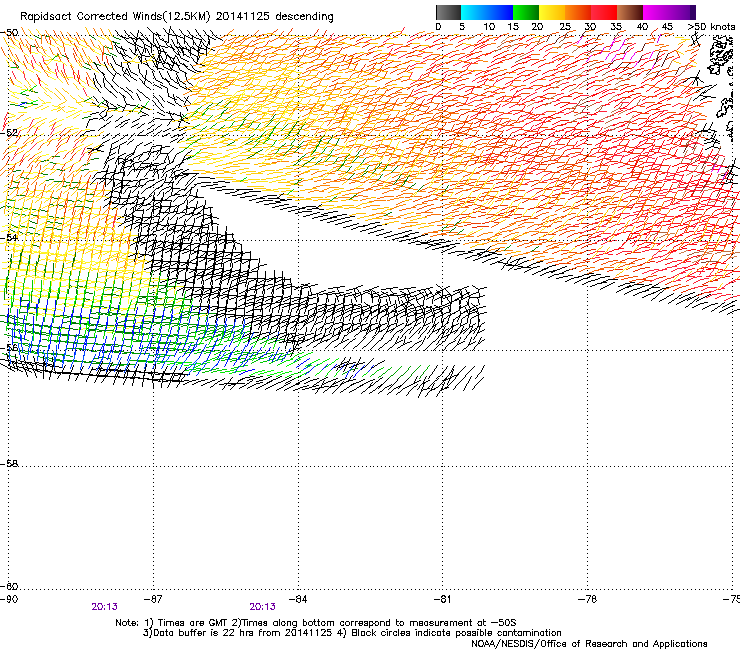Screen dimensions: 740x650
Task: Click the '25' legend scale label
Action: pos(565,27)
